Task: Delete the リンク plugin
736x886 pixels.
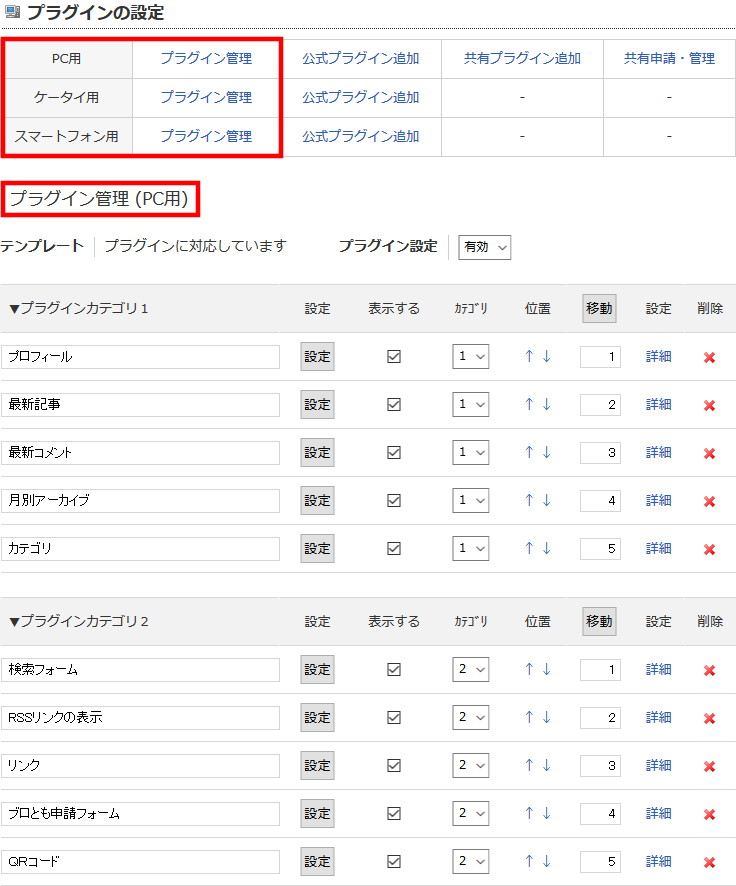Action: (x=709, y=766)
